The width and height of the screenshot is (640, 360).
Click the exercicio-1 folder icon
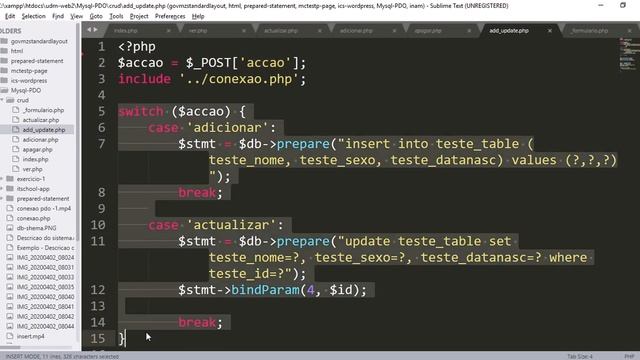click(x=10, y=179)
